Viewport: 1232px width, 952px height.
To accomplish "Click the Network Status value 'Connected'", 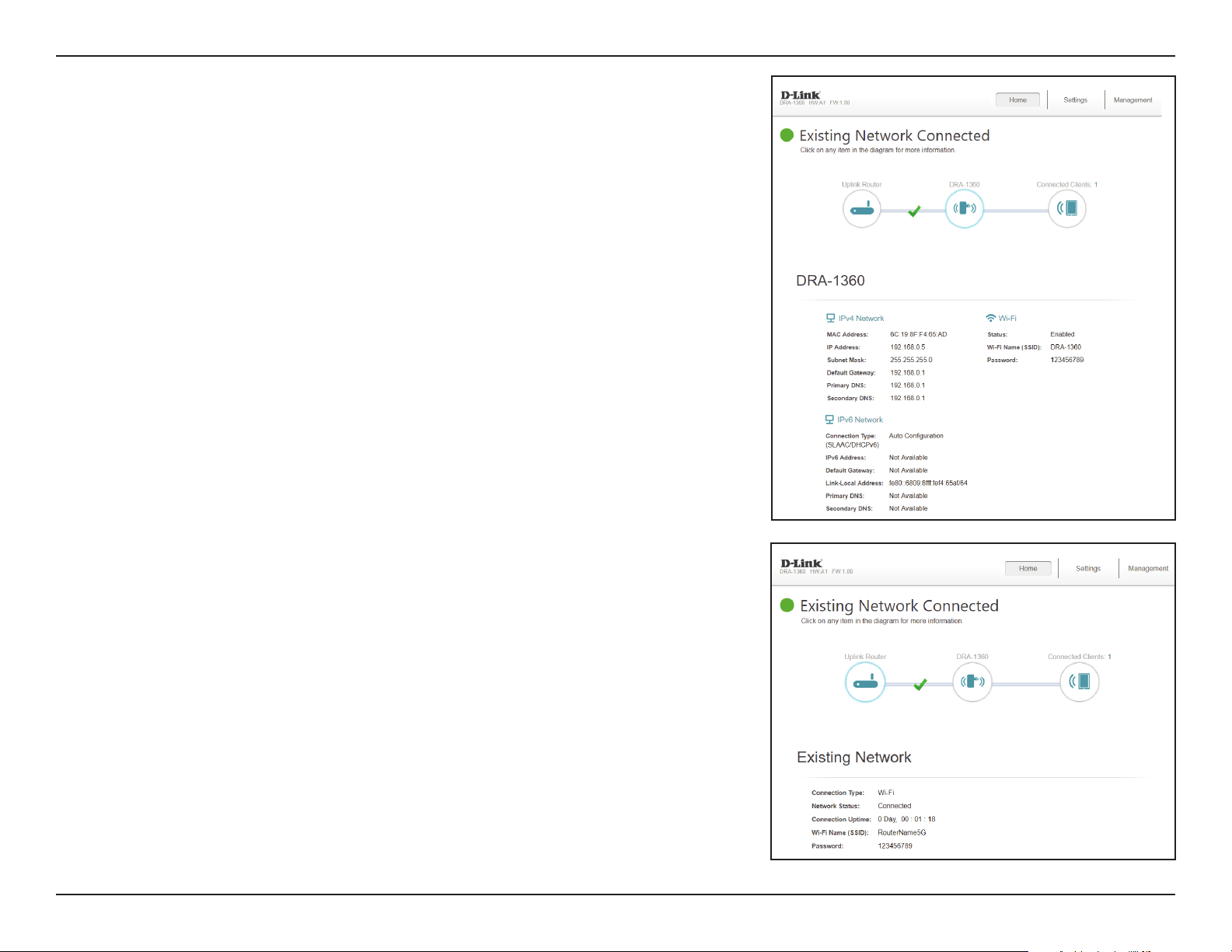I will [895, 806].
